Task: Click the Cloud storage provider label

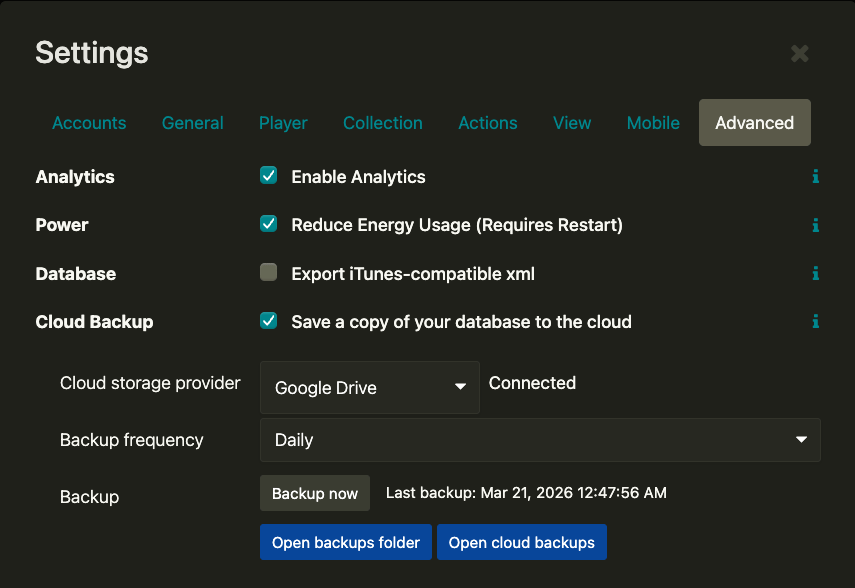Action: click(x=150, y=383)
